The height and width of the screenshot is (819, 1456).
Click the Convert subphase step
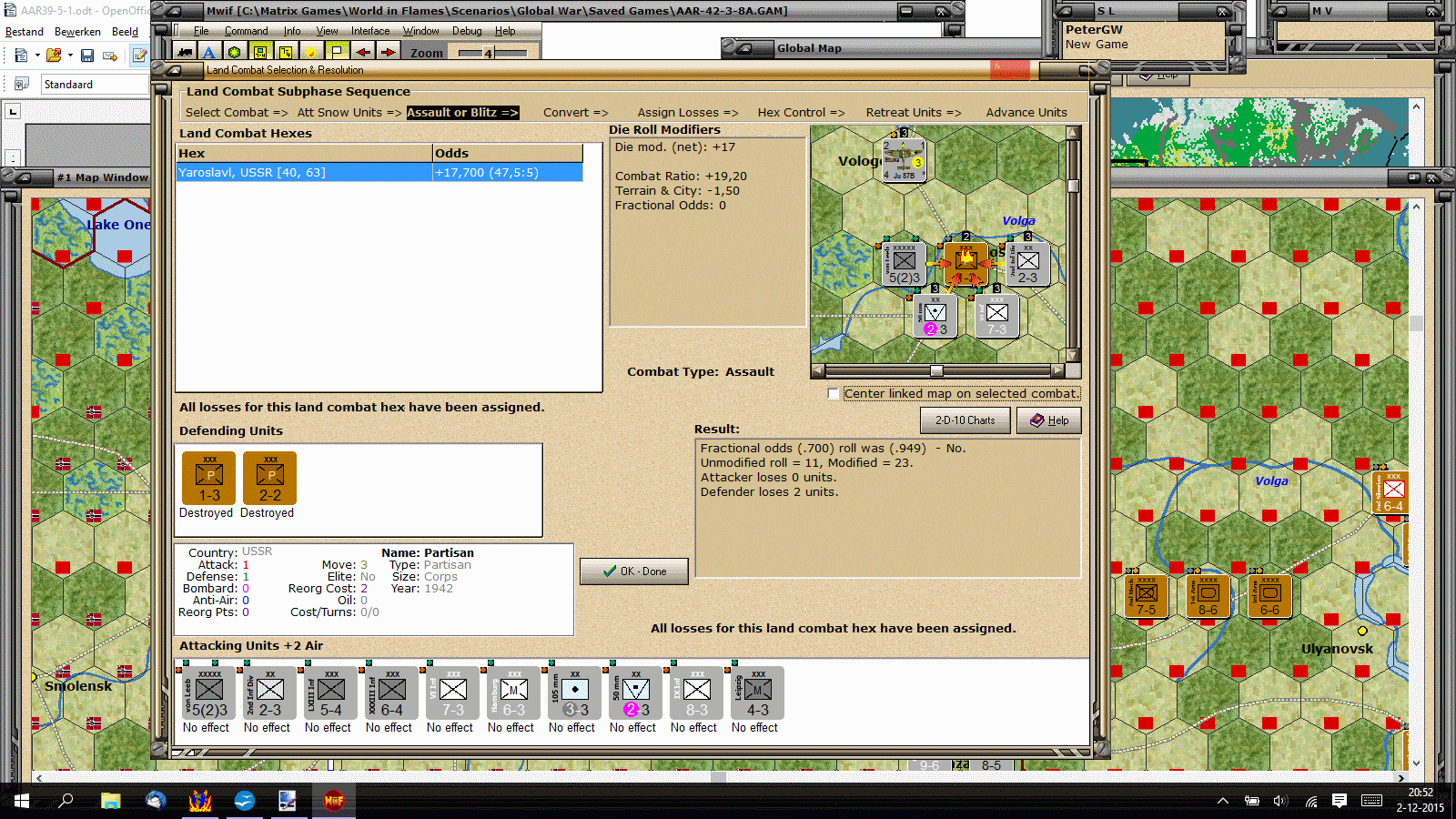(576, 113)
